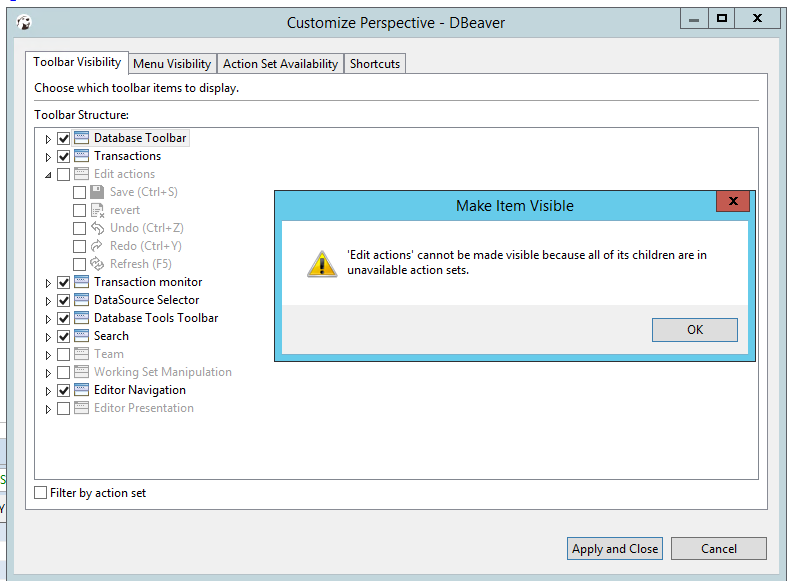Click the DataSource Selector row icon
787x581 pixels.
81,300
